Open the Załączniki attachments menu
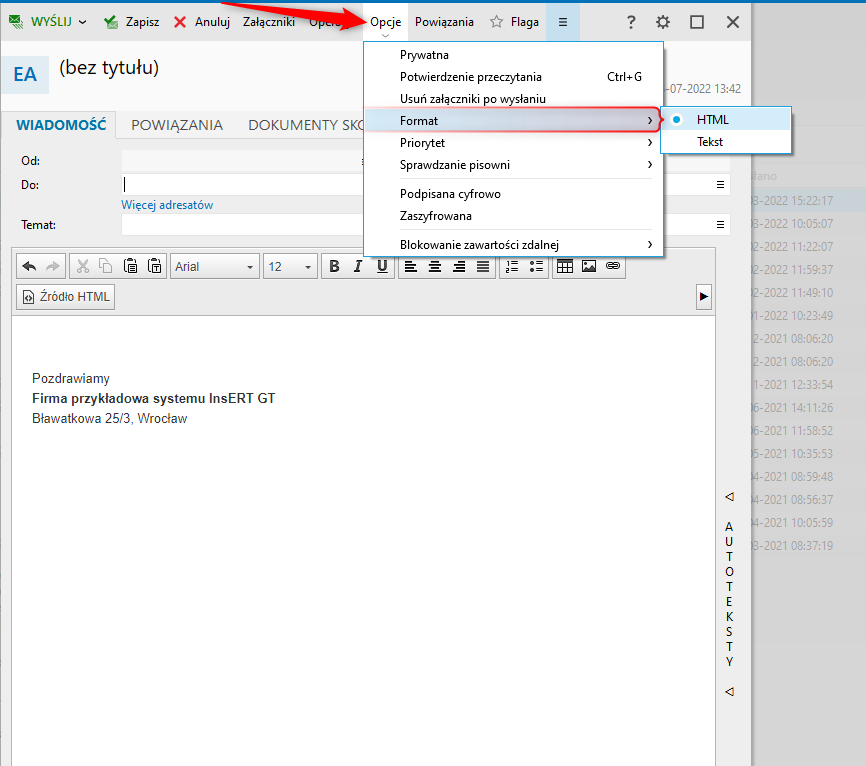This screenshot has width=866, height=766. point(269,22)
